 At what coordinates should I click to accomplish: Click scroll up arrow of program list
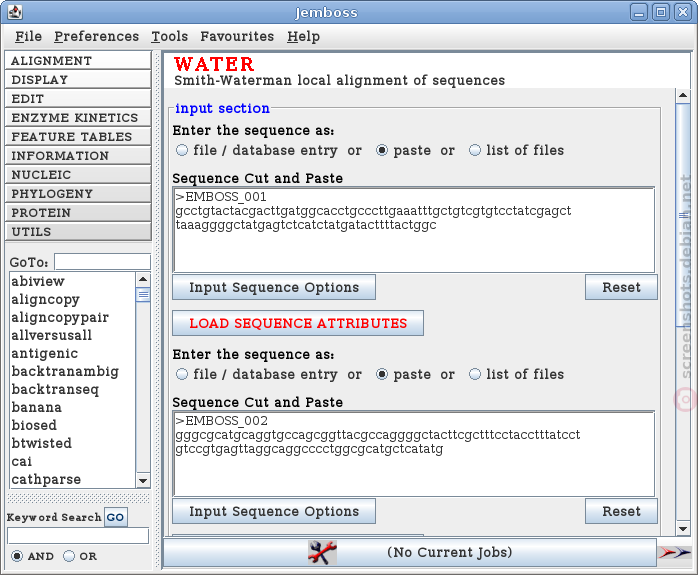pos(143,279)
